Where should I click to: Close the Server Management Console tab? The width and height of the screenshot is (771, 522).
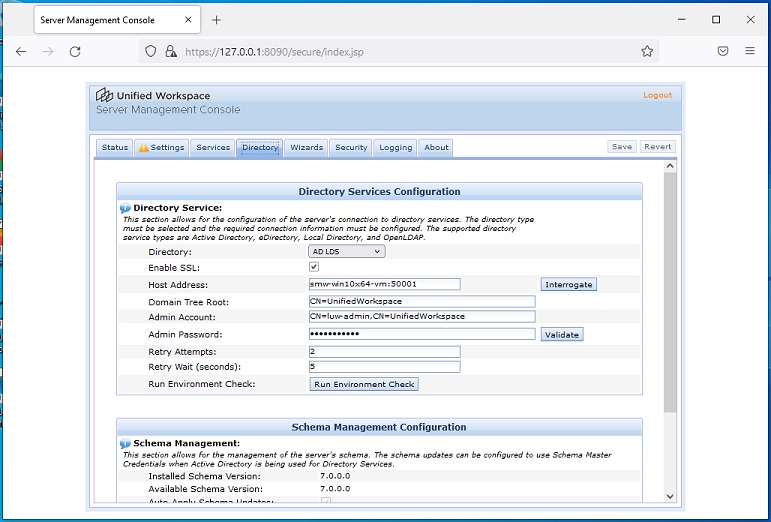pyautogui.click(x=188, y=20)
